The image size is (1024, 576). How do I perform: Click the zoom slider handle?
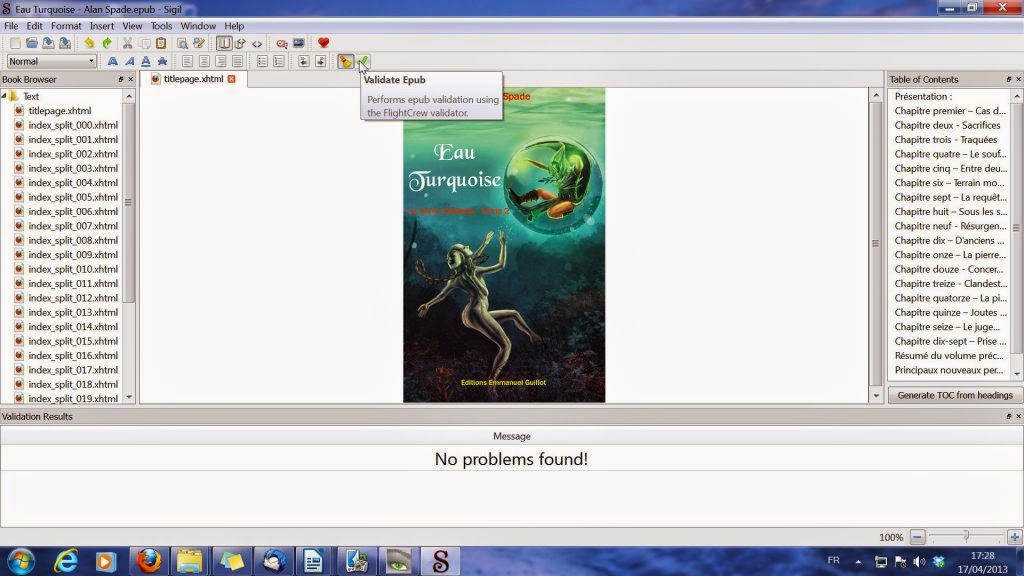(x=966, y=536)
